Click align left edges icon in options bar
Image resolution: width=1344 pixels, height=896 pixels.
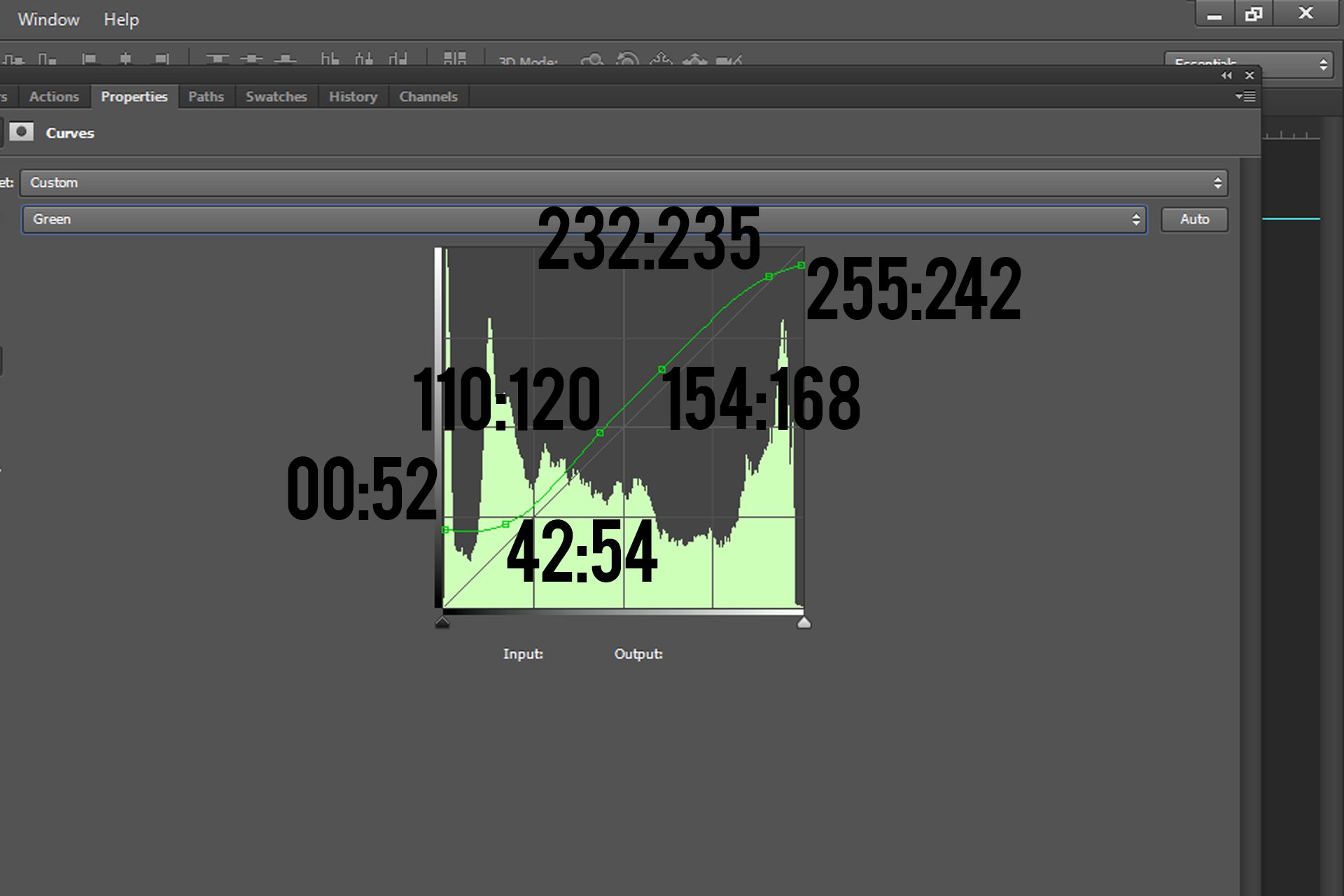(x=88, y=59)
